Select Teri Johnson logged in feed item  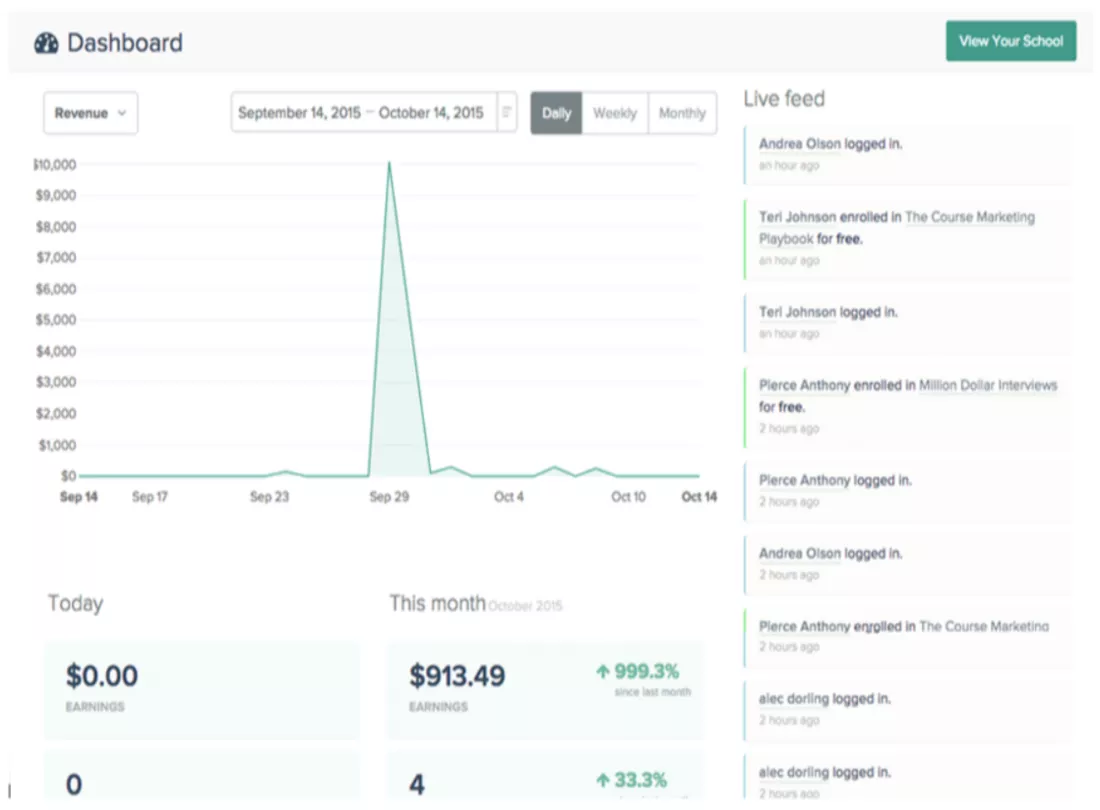click(908, 322)
